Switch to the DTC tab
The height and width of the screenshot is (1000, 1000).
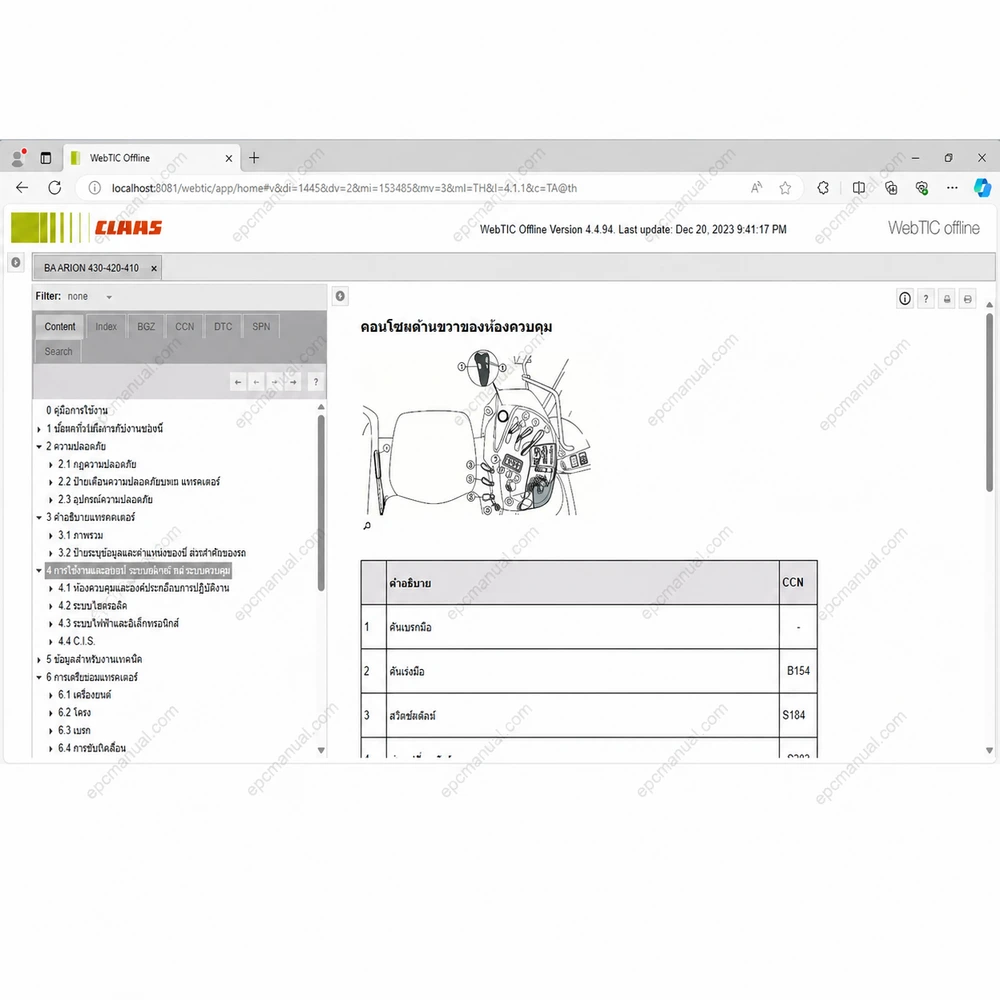223,327
